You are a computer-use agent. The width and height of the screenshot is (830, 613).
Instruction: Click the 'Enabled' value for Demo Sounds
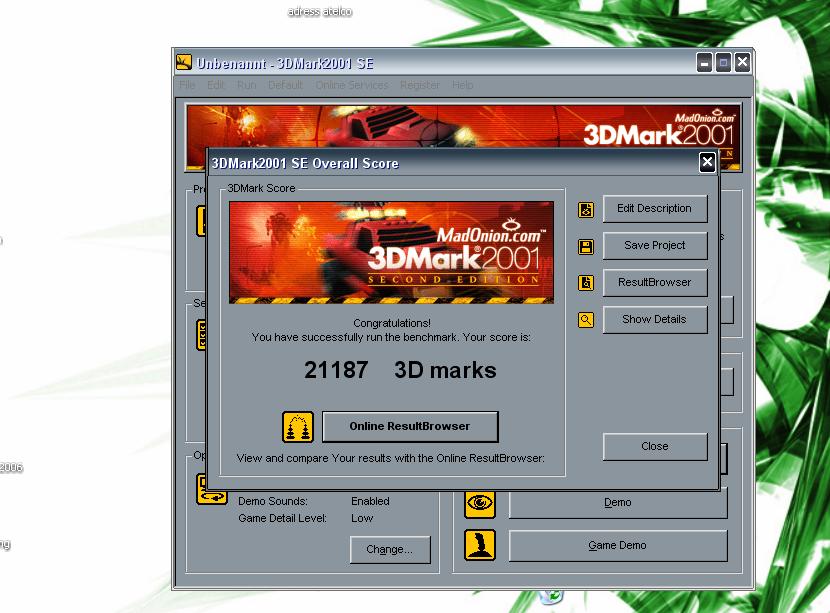pyautogui.click(x=371, y=501)
